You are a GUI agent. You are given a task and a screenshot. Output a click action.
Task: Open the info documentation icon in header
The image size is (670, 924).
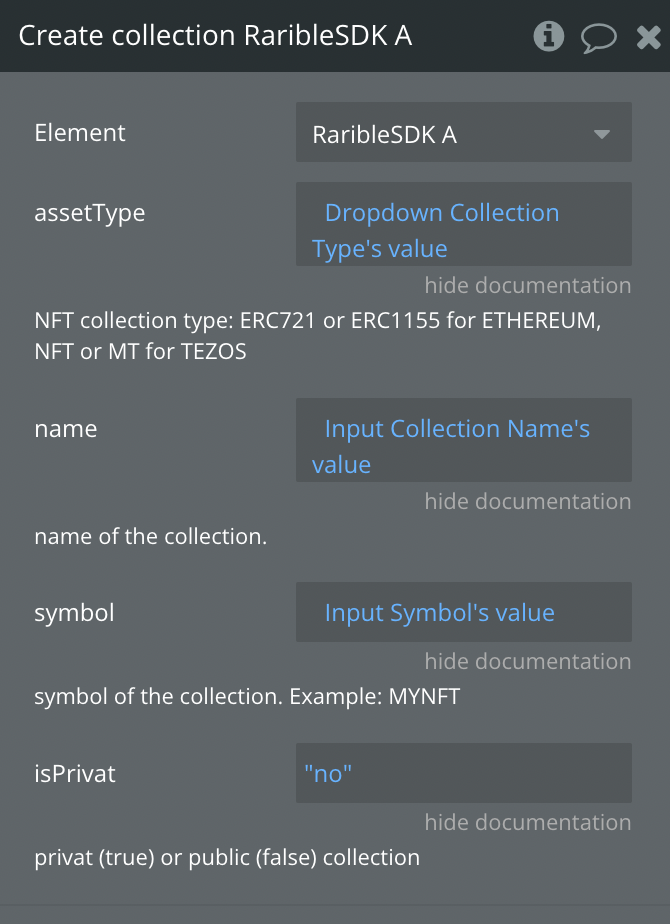tap(549, 37)
